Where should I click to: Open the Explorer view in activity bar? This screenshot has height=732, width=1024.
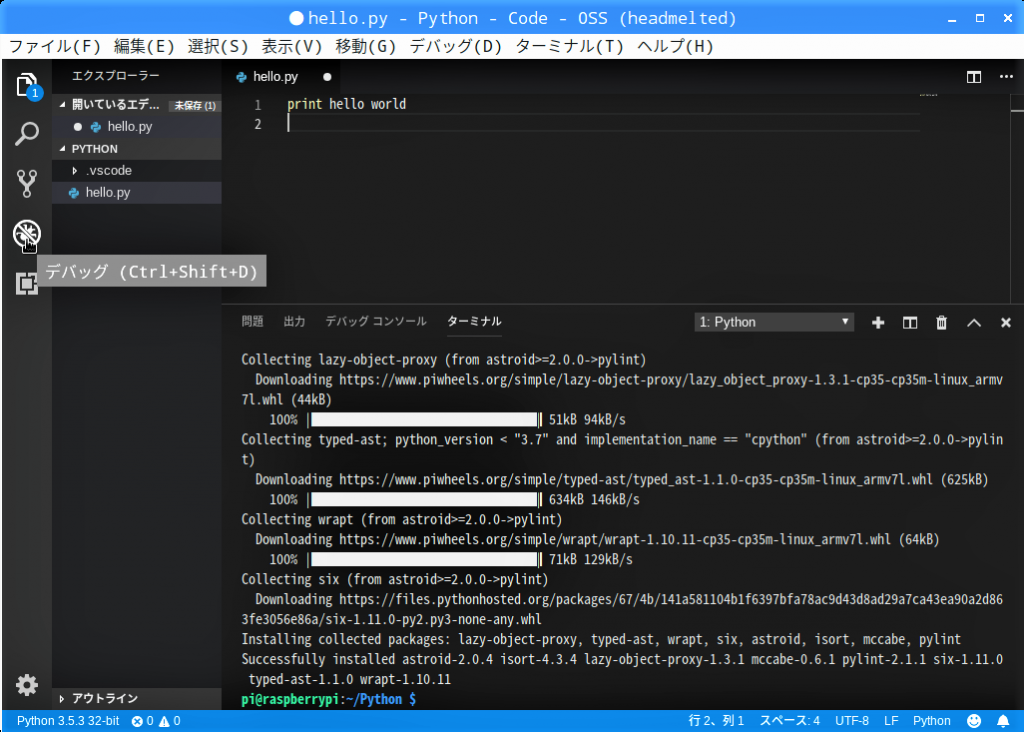[27, 85]
